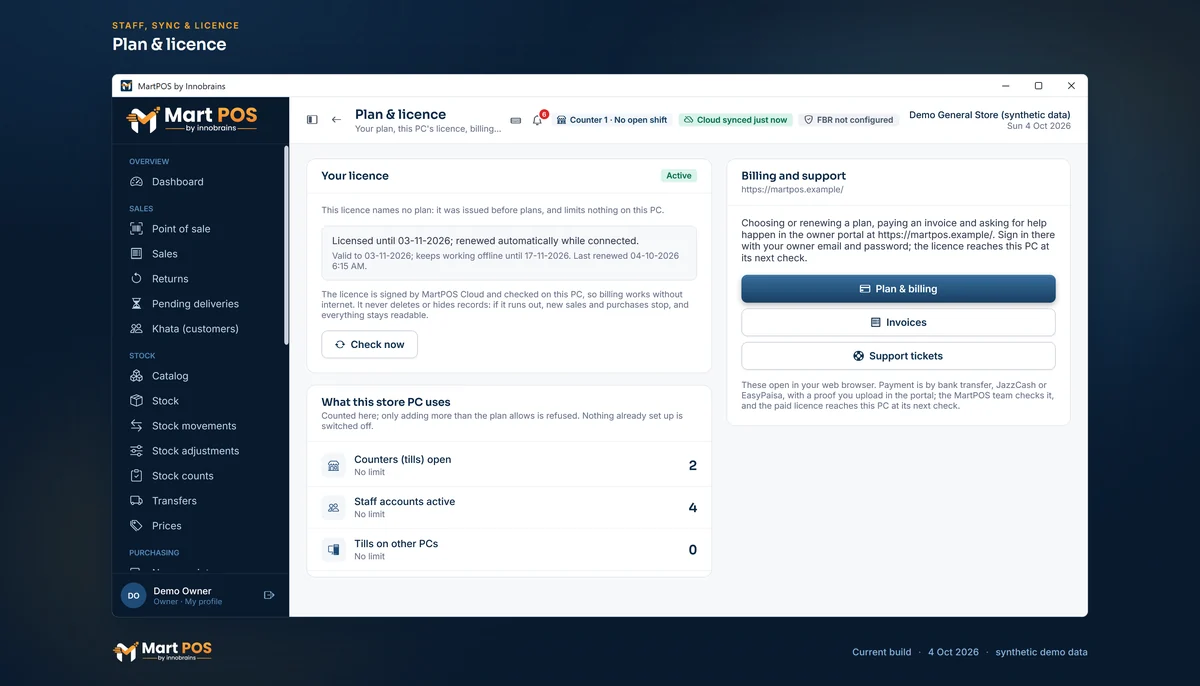Image resolution: width=1200 pixels, height=686 pixels.
Task: Open the Owner · My profile link
Action: tap(188, 602)
